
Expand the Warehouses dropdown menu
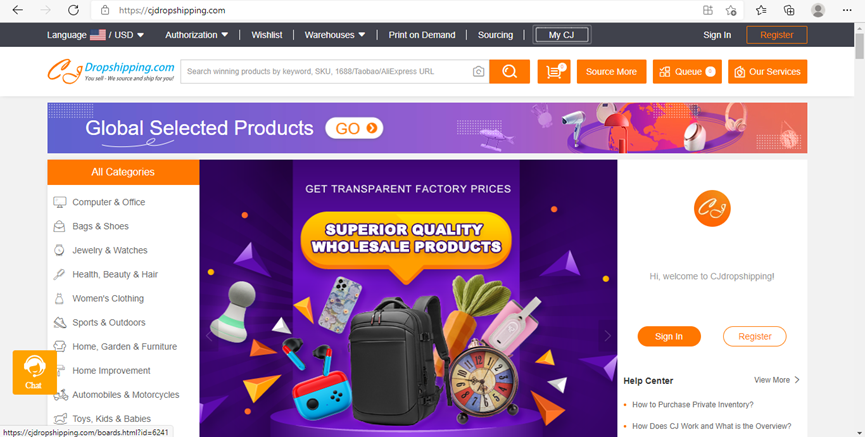coord(335,35)
